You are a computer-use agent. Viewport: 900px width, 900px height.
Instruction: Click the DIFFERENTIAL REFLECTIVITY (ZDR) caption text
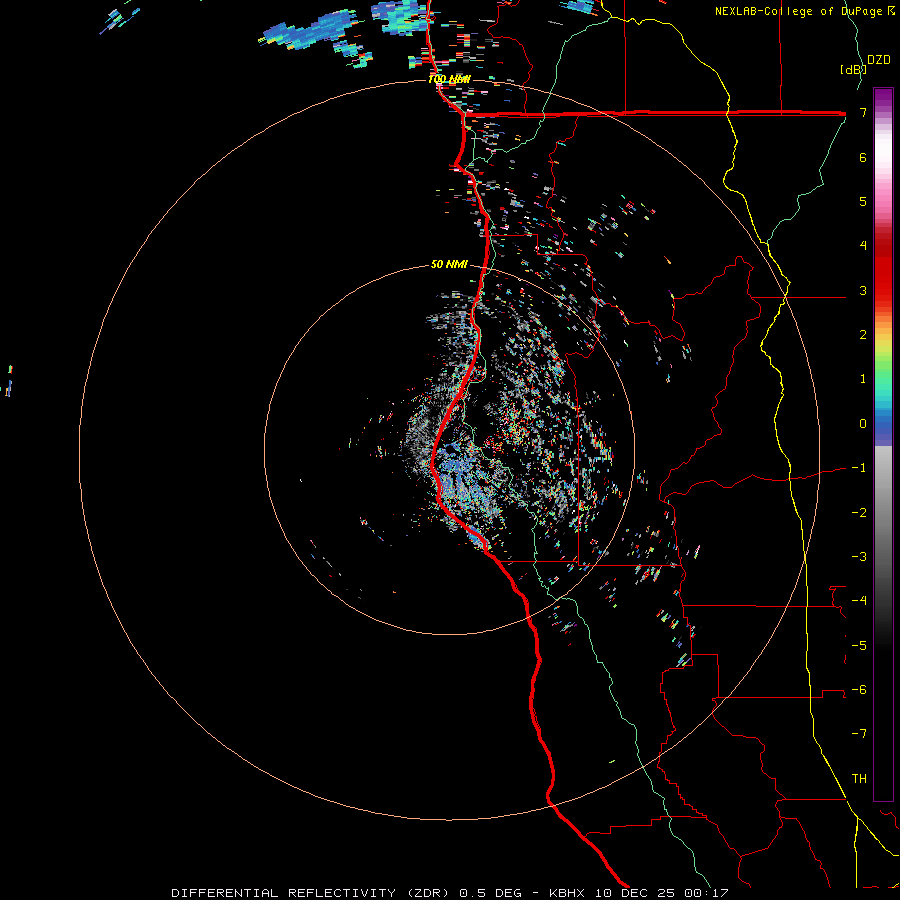(312, 893)
